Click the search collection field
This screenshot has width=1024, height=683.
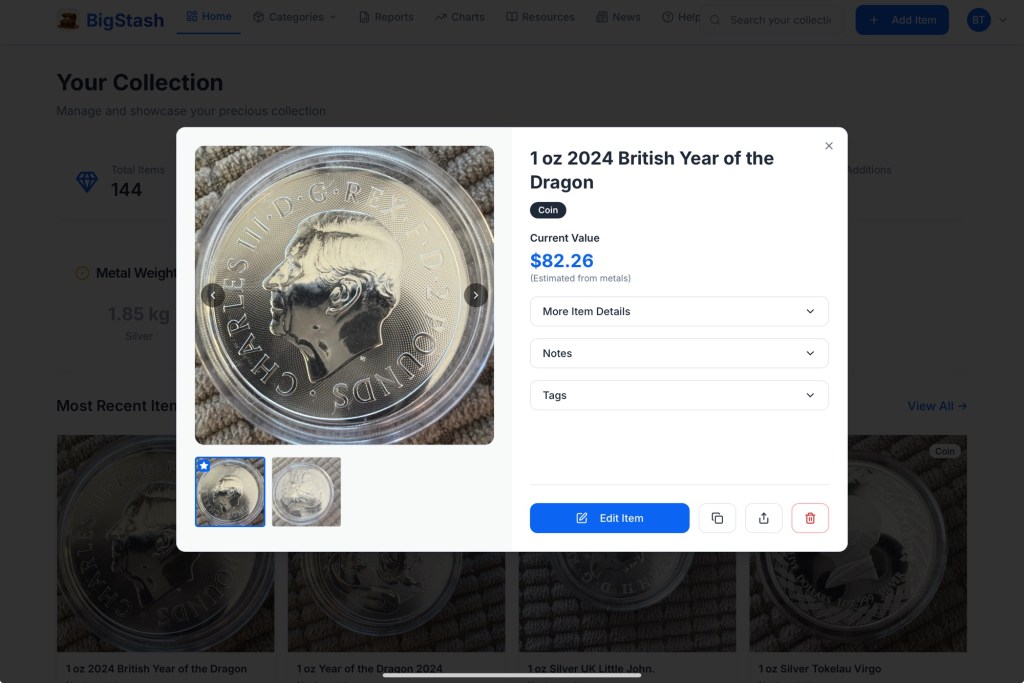click(780, 20)
